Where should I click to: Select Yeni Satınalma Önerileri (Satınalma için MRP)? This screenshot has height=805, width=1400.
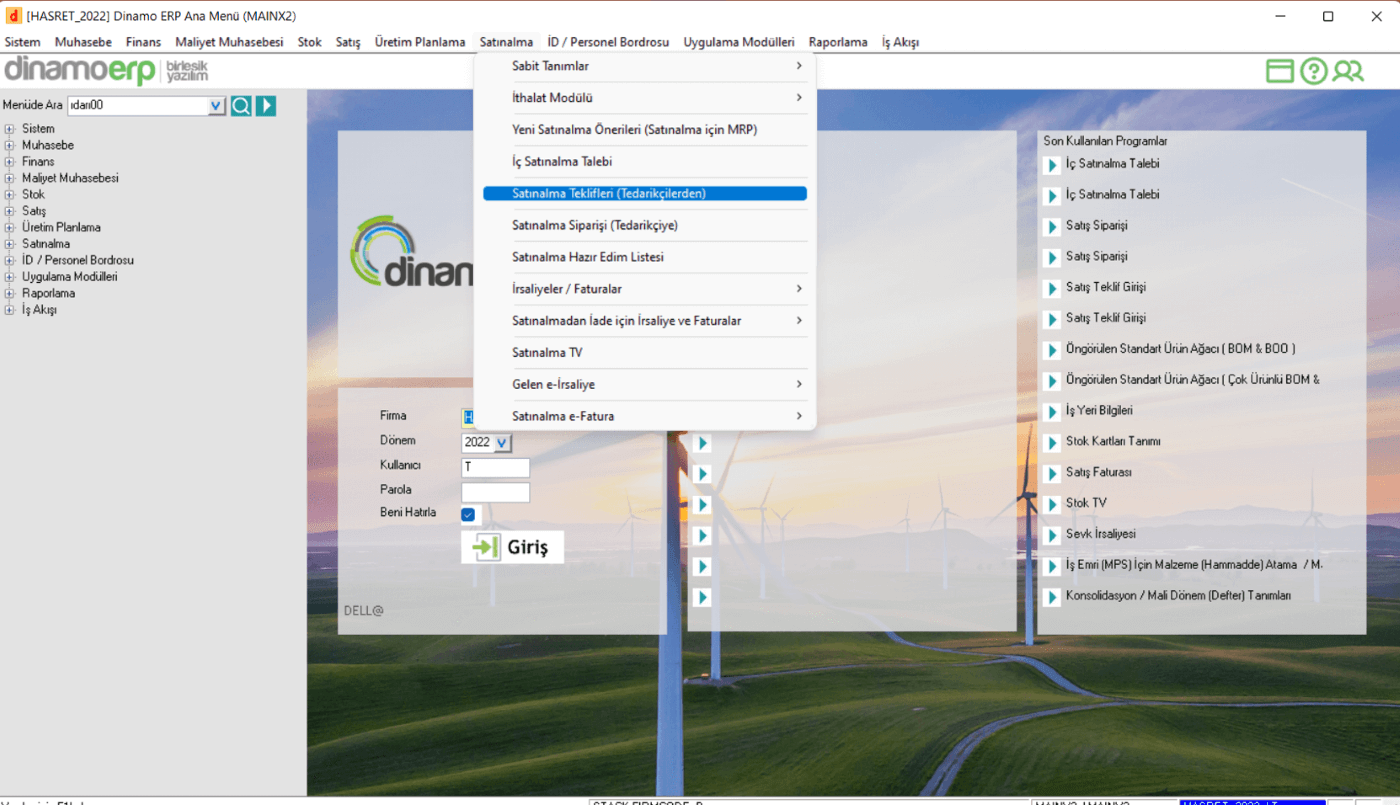pos(645,130)
